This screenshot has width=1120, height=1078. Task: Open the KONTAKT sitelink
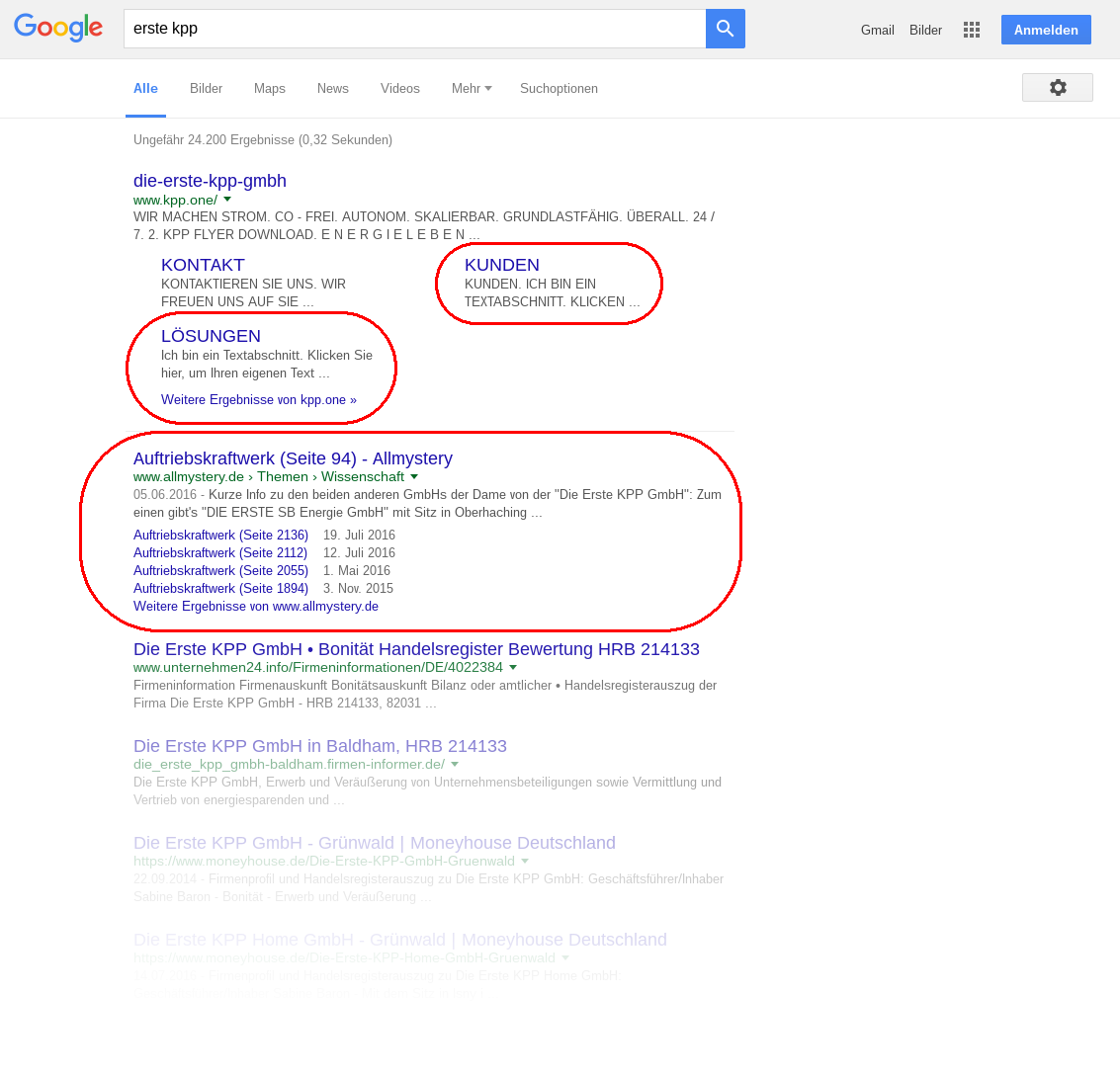[203, 265]
